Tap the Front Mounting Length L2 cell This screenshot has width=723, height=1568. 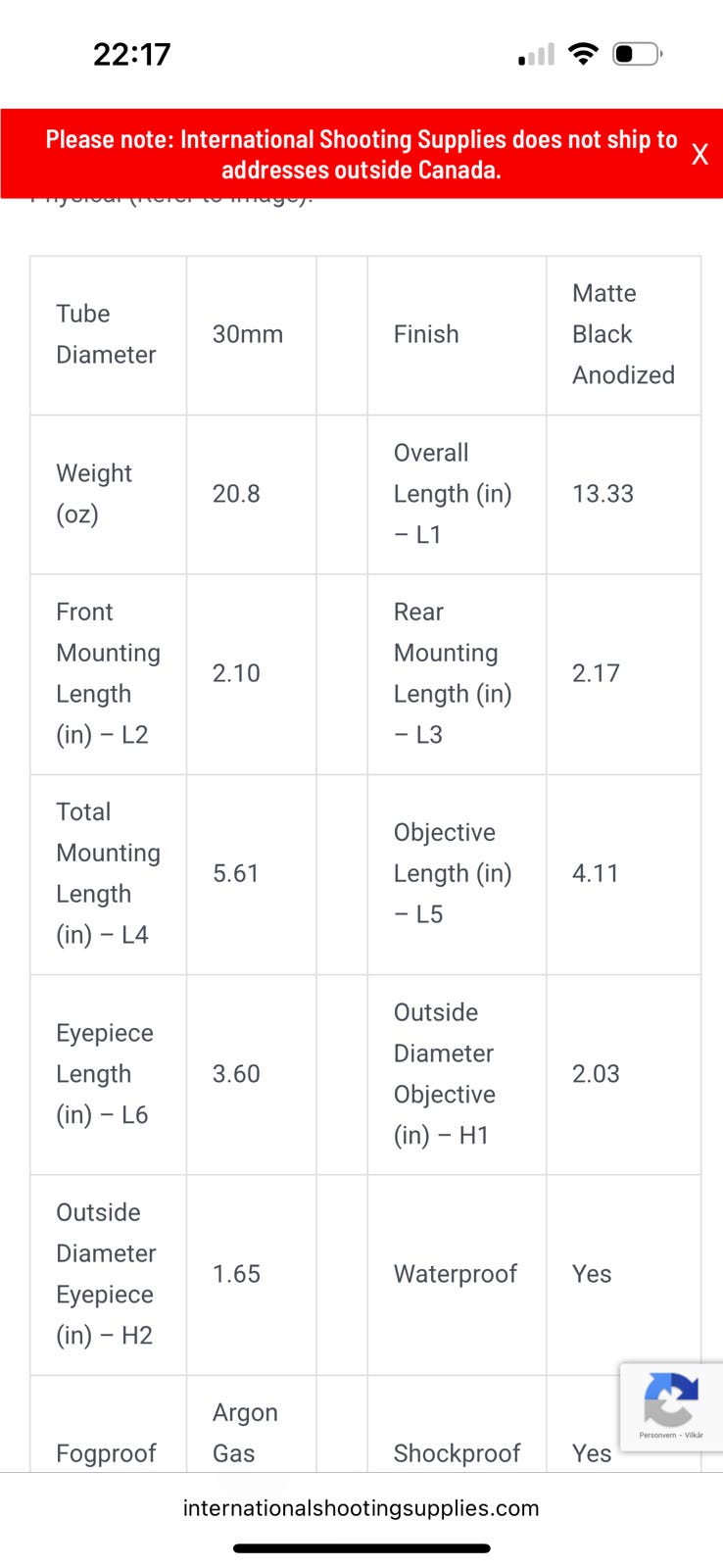coord(109,674)
